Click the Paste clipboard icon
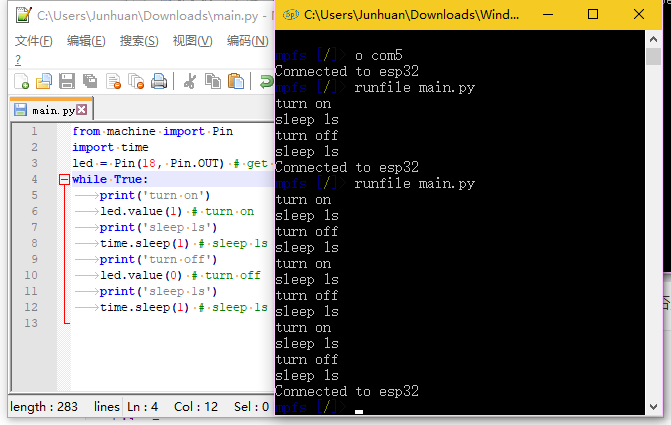Image resolution: width=671 pixels, height=425 pixels. [x=236, y=81]
